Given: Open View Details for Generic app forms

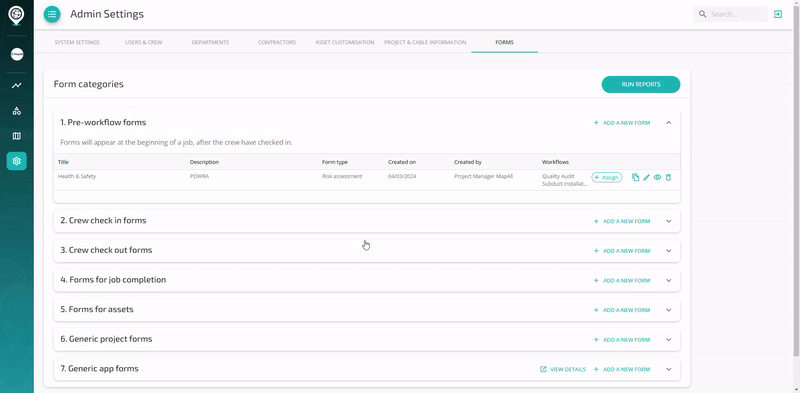Looking at the screenshot, I should (563, 370).
